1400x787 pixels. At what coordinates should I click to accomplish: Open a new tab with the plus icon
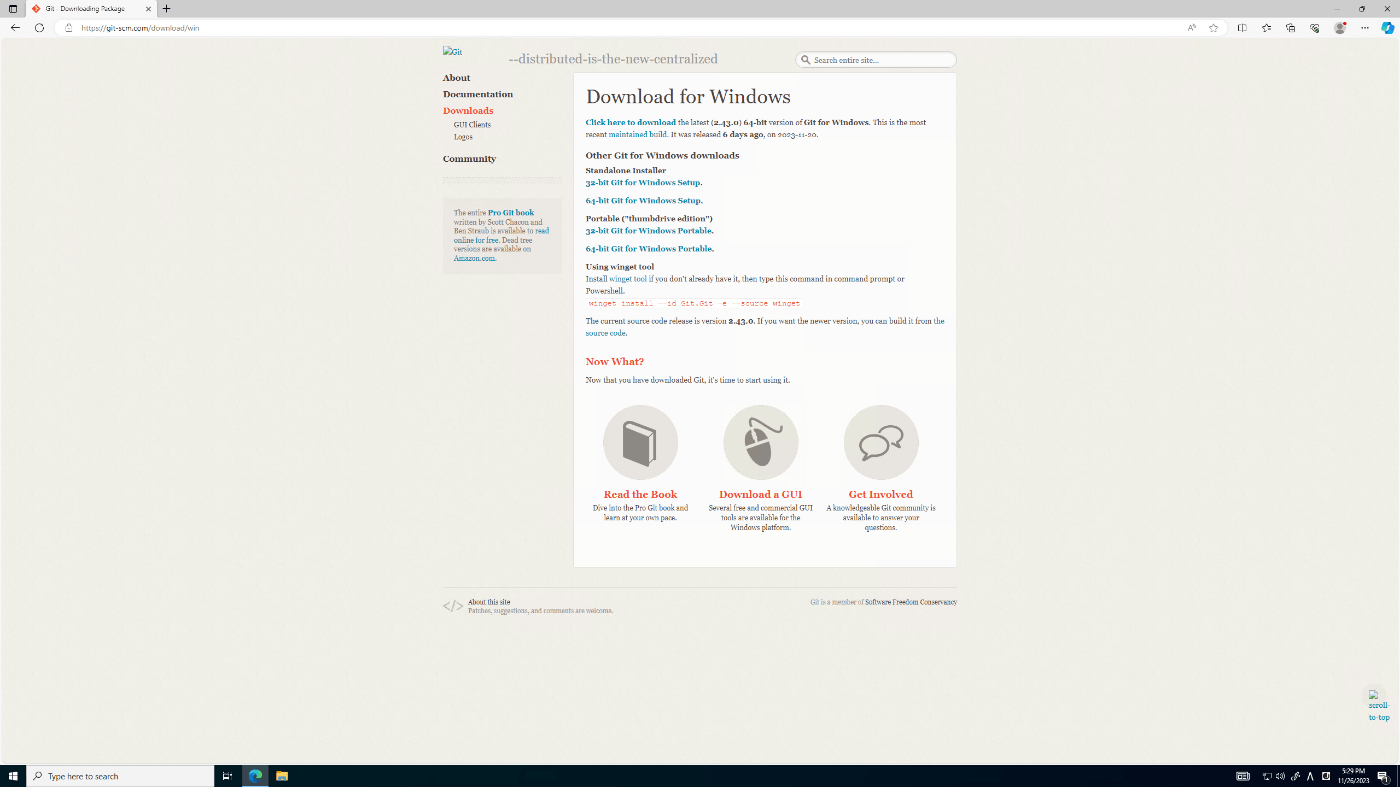pos(166,8)
